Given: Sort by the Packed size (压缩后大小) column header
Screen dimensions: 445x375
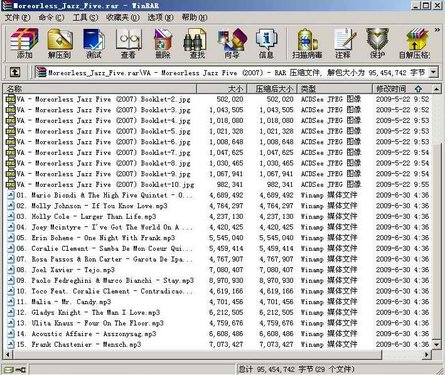Looking at the screenshot, I should point(272,89).
